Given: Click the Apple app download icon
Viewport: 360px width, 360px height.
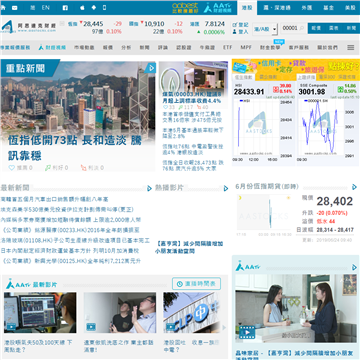Looking at the screenshot, I should 82,7.
